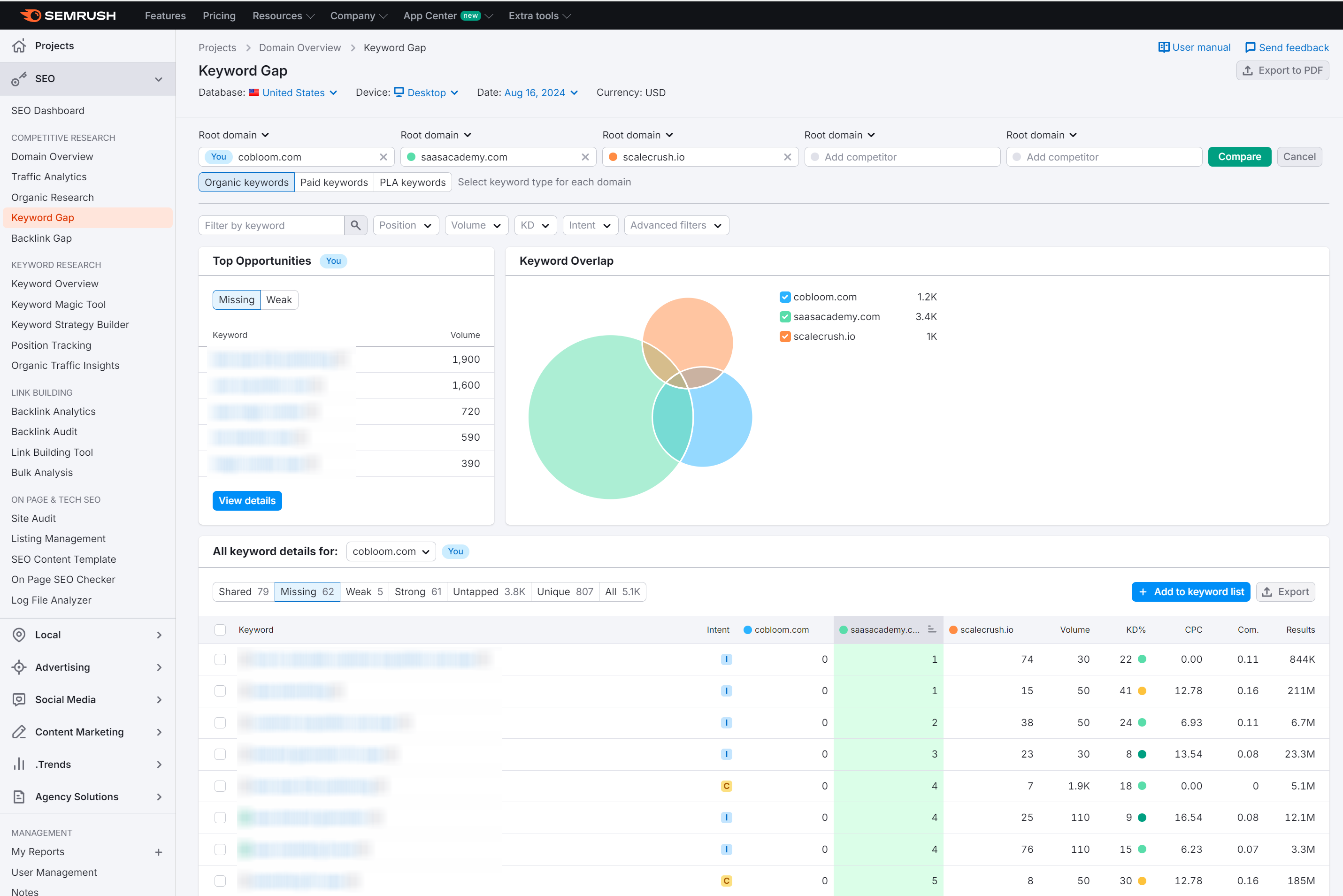The image size is (1343, 896).
Task: Click the Export table upload icon
Action: click(x=1267, y=592)
